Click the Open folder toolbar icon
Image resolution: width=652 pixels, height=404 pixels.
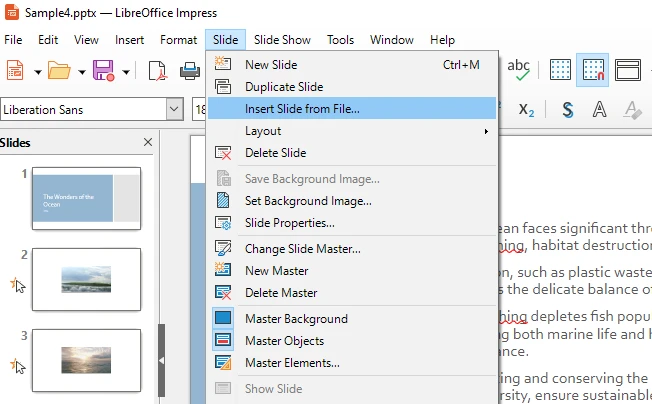point(59,70)
